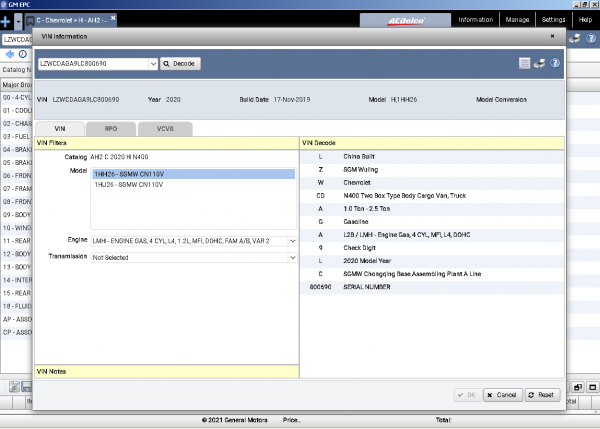Open the Engine dropdown list

click(x=292, y=241)
